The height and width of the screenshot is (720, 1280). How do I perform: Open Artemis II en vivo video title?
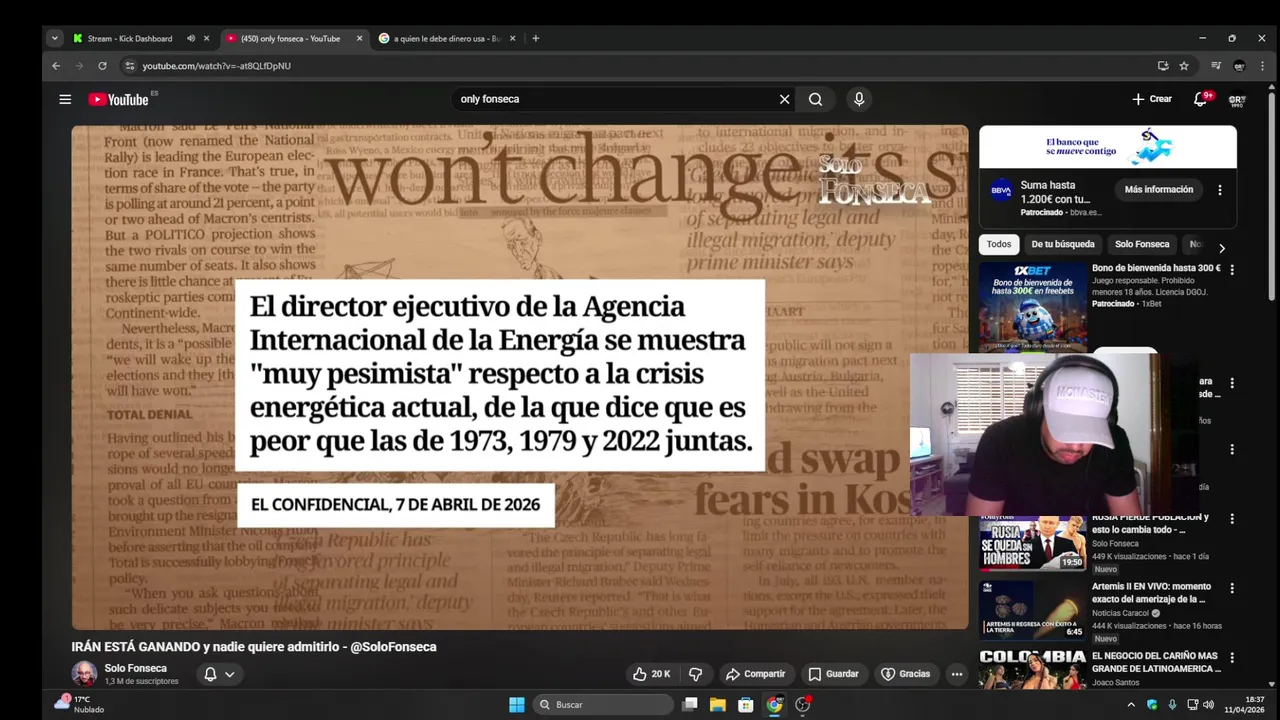1151,593
